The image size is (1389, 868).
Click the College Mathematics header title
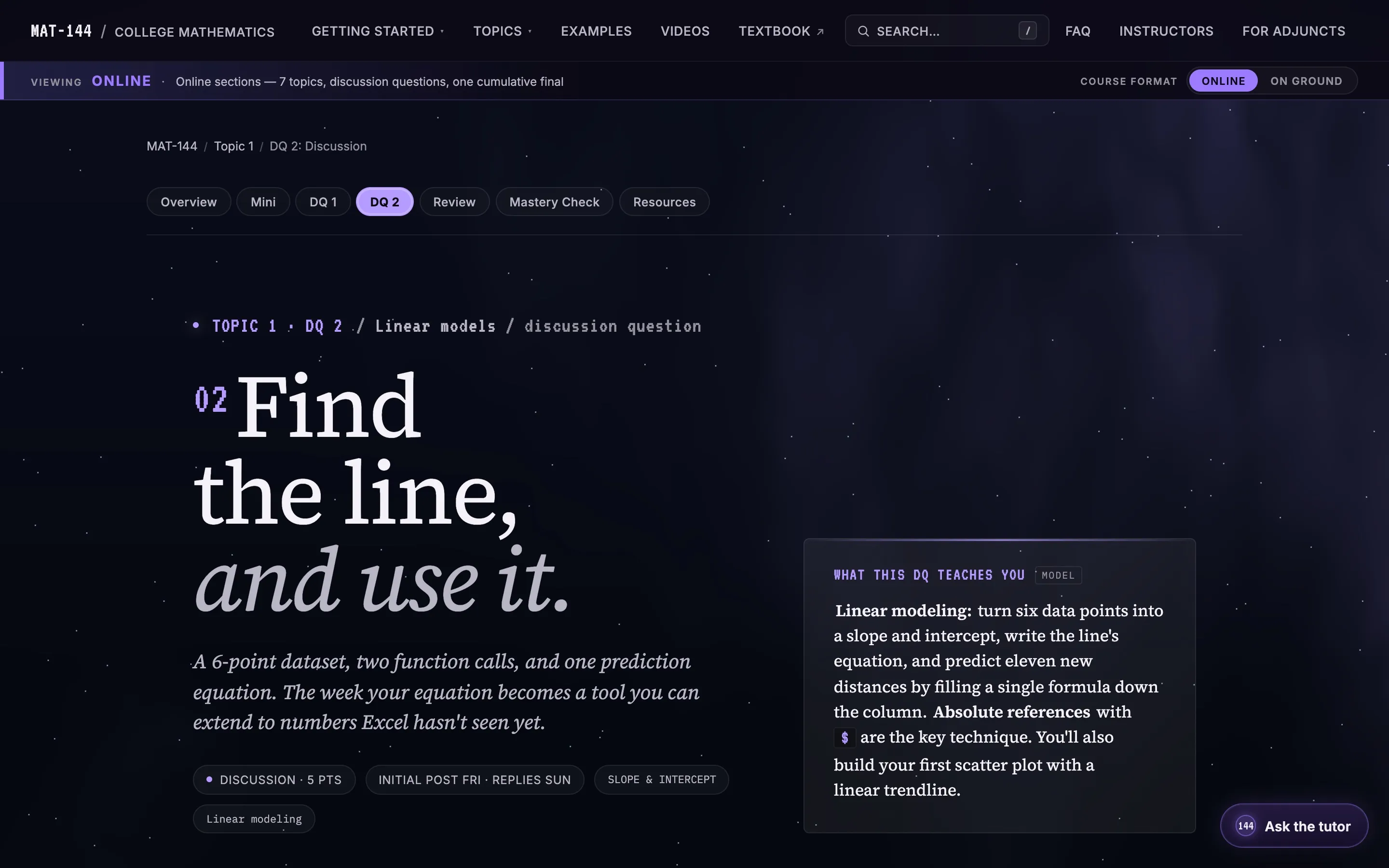[194, 32]
